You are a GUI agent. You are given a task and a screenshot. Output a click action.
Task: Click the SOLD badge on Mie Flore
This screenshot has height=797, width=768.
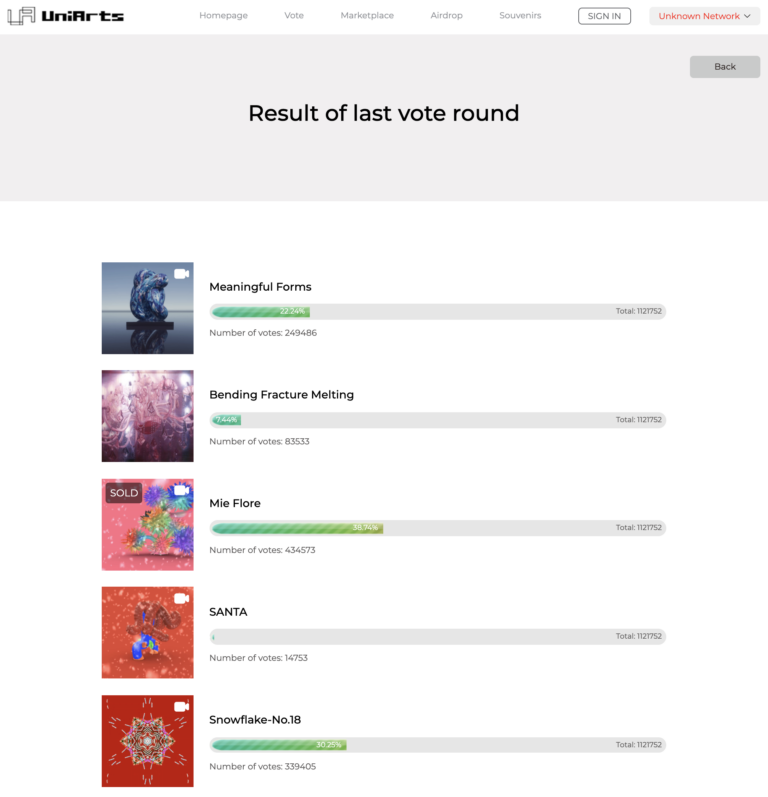point(124,493)
